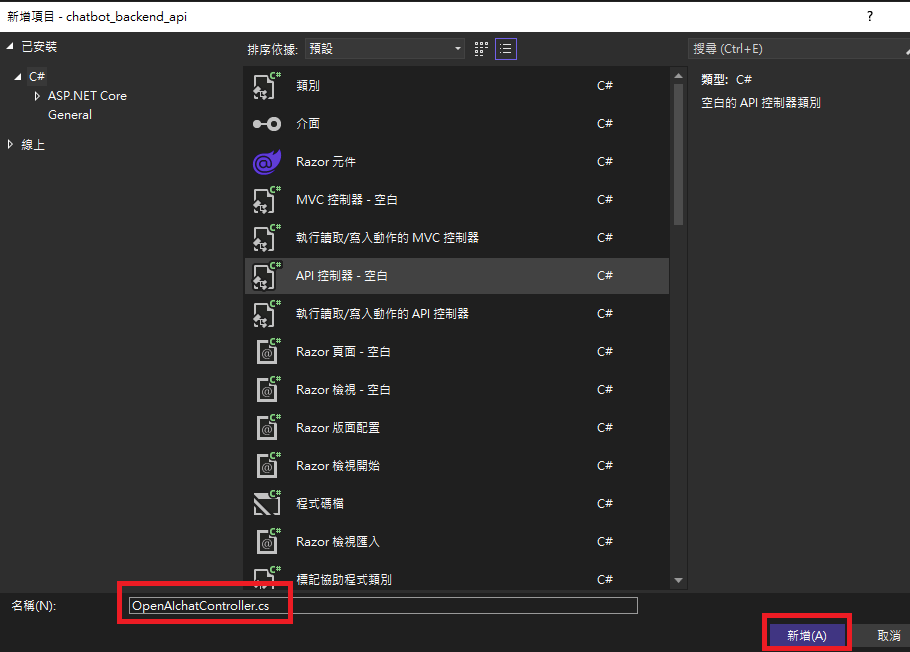Click the Razor 版面配置 label text

coord(338,428)
